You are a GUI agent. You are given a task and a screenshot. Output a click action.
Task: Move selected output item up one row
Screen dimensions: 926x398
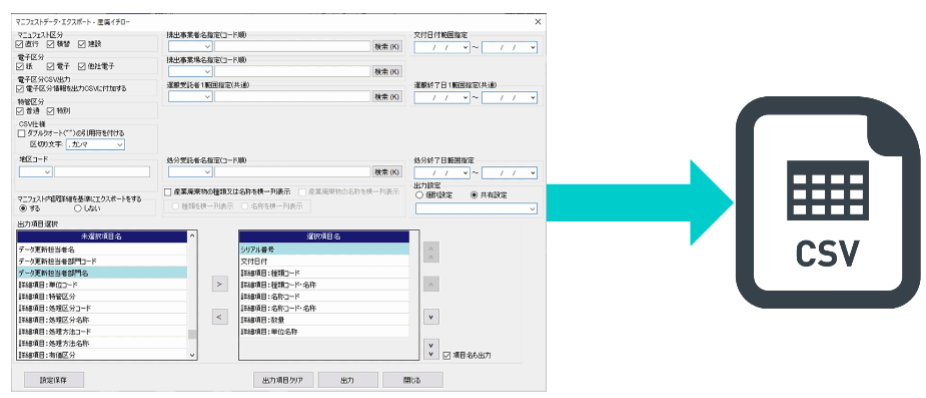(x=432, y=284)
